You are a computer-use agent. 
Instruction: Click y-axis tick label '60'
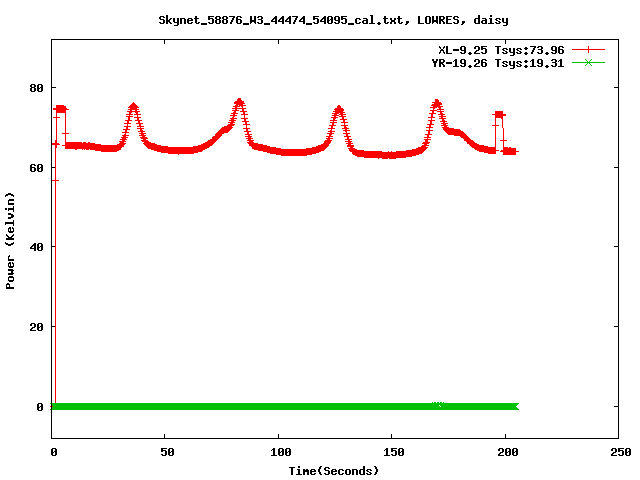coord(36,168)
